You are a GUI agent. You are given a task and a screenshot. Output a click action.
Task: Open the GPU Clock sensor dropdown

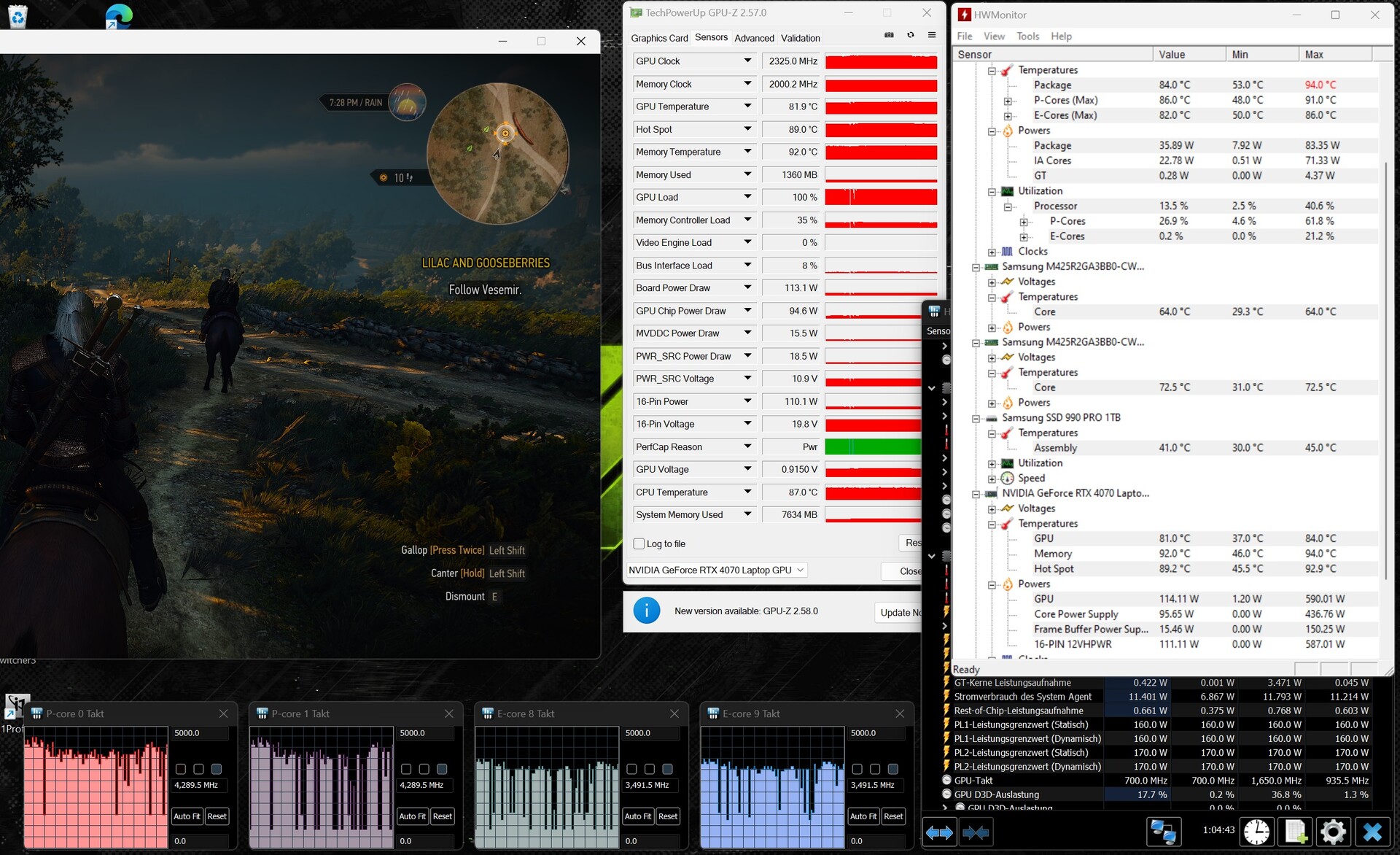point(747,61)
